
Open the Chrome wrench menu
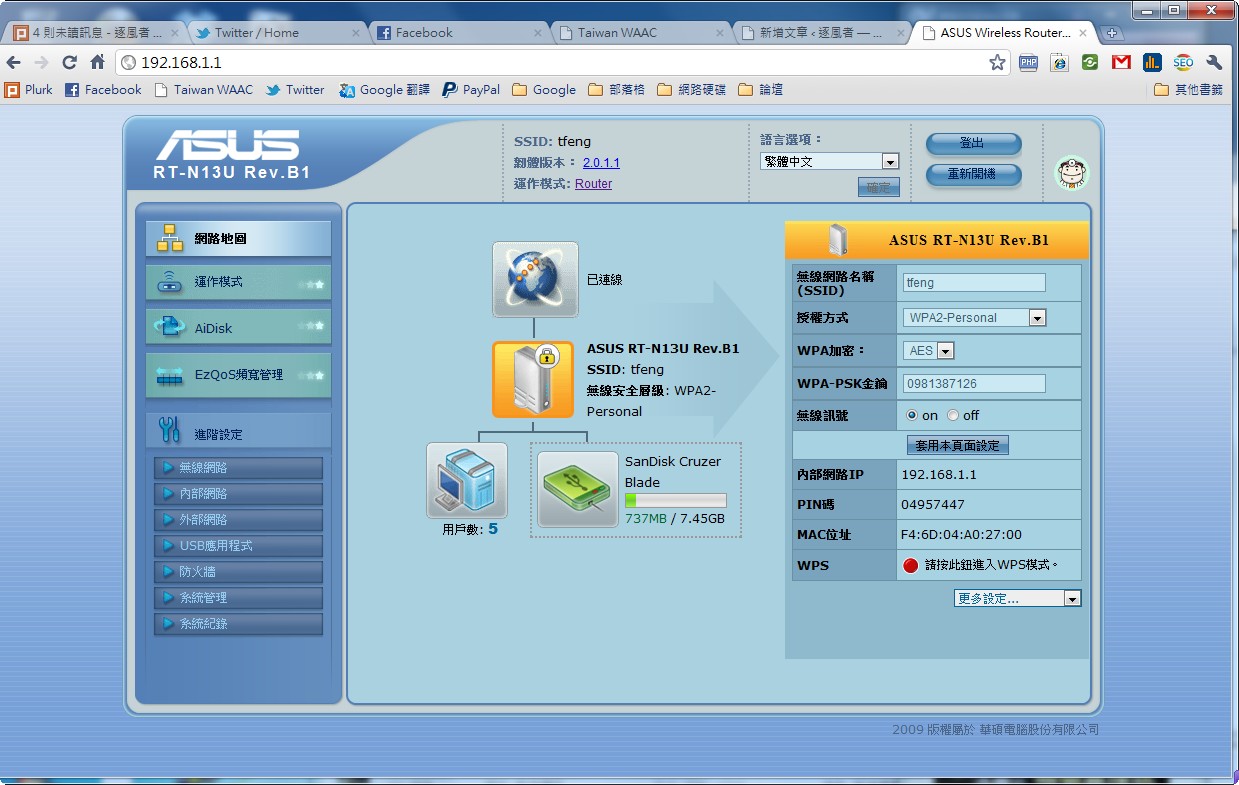tap(1215, 62)
